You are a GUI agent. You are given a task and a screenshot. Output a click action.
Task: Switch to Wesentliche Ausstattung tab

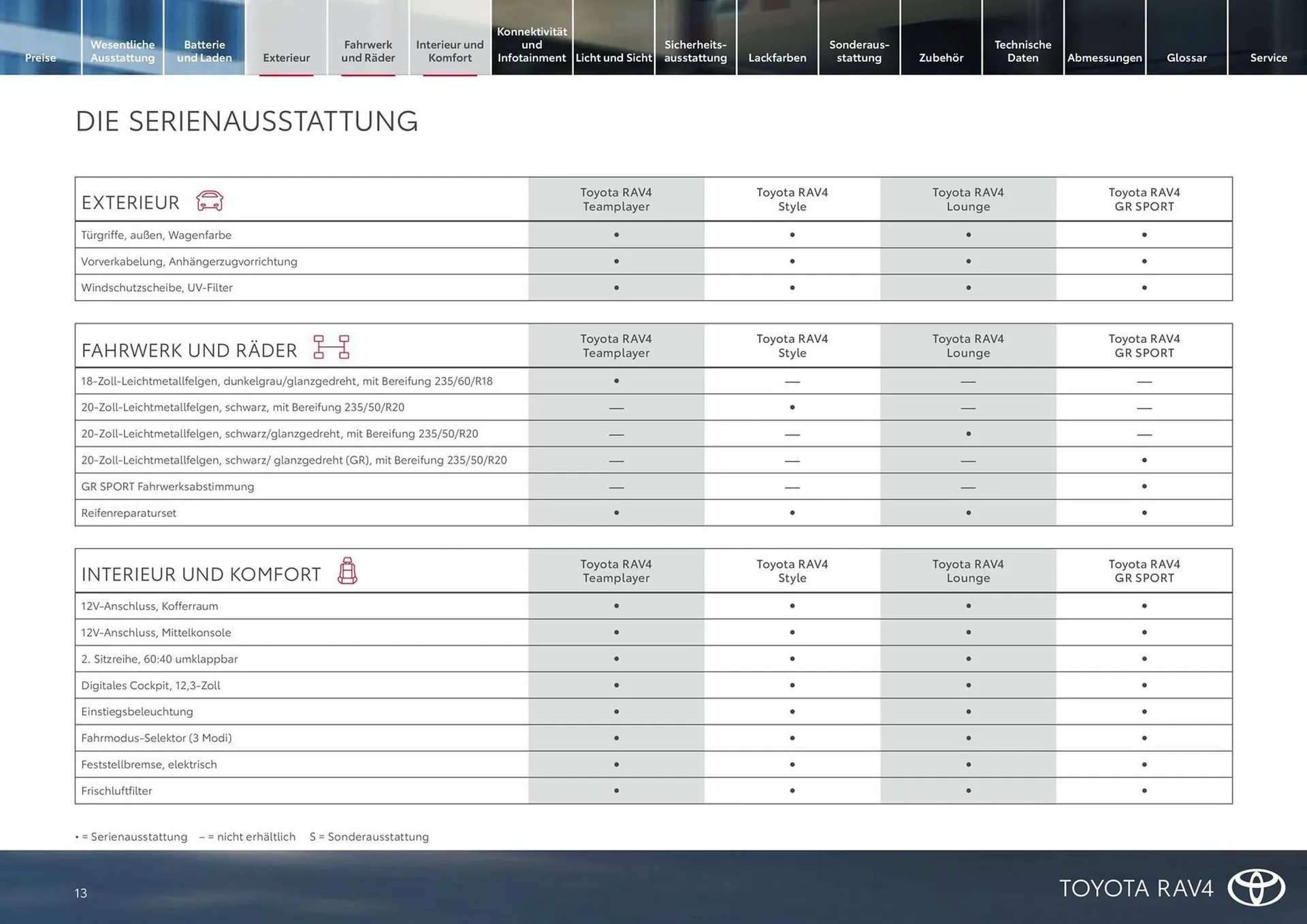tap(123, 51)
